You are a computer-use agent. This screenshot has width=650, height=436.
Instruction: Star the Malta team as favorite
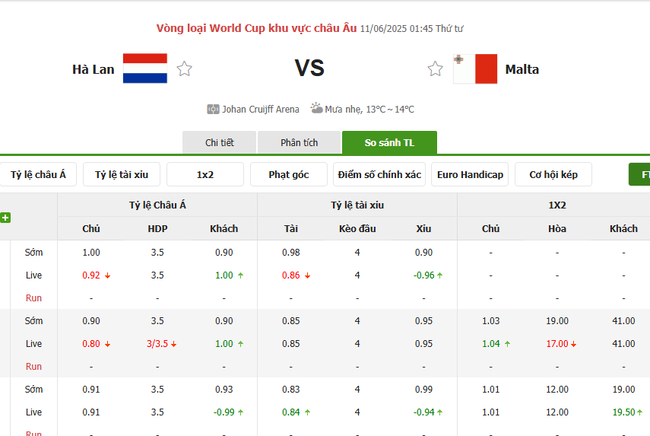coord(435,69)
